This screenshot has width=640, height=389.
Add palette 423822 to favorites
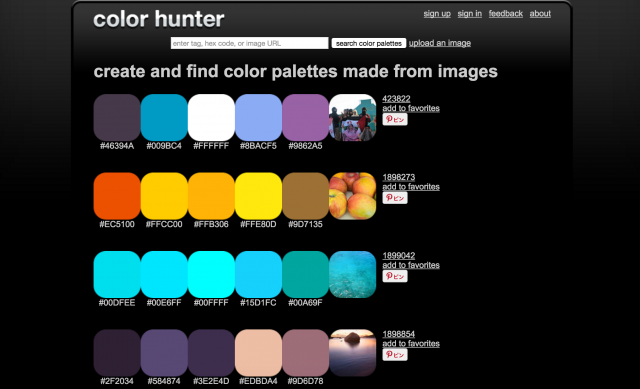click(x=411, y=108)
